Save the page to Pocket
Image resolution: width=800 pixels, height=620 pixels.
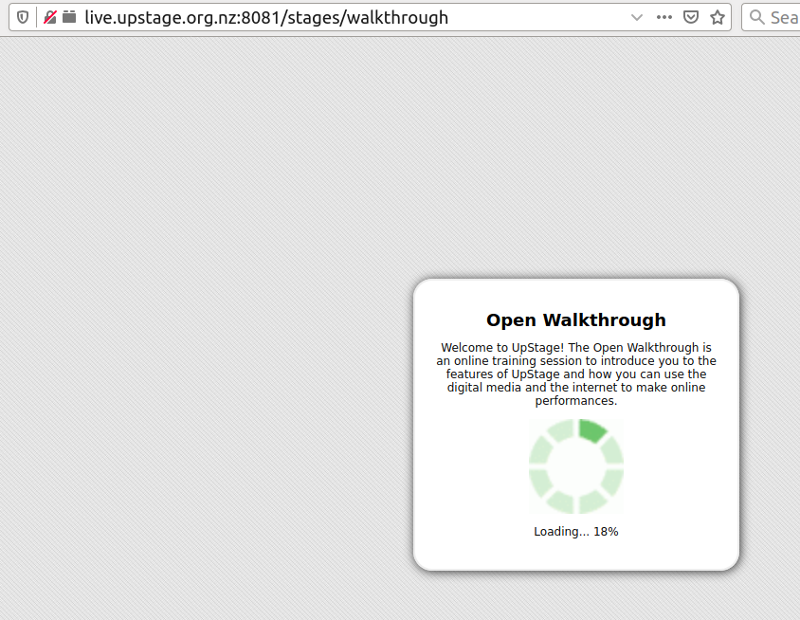(x=690, y=17)
